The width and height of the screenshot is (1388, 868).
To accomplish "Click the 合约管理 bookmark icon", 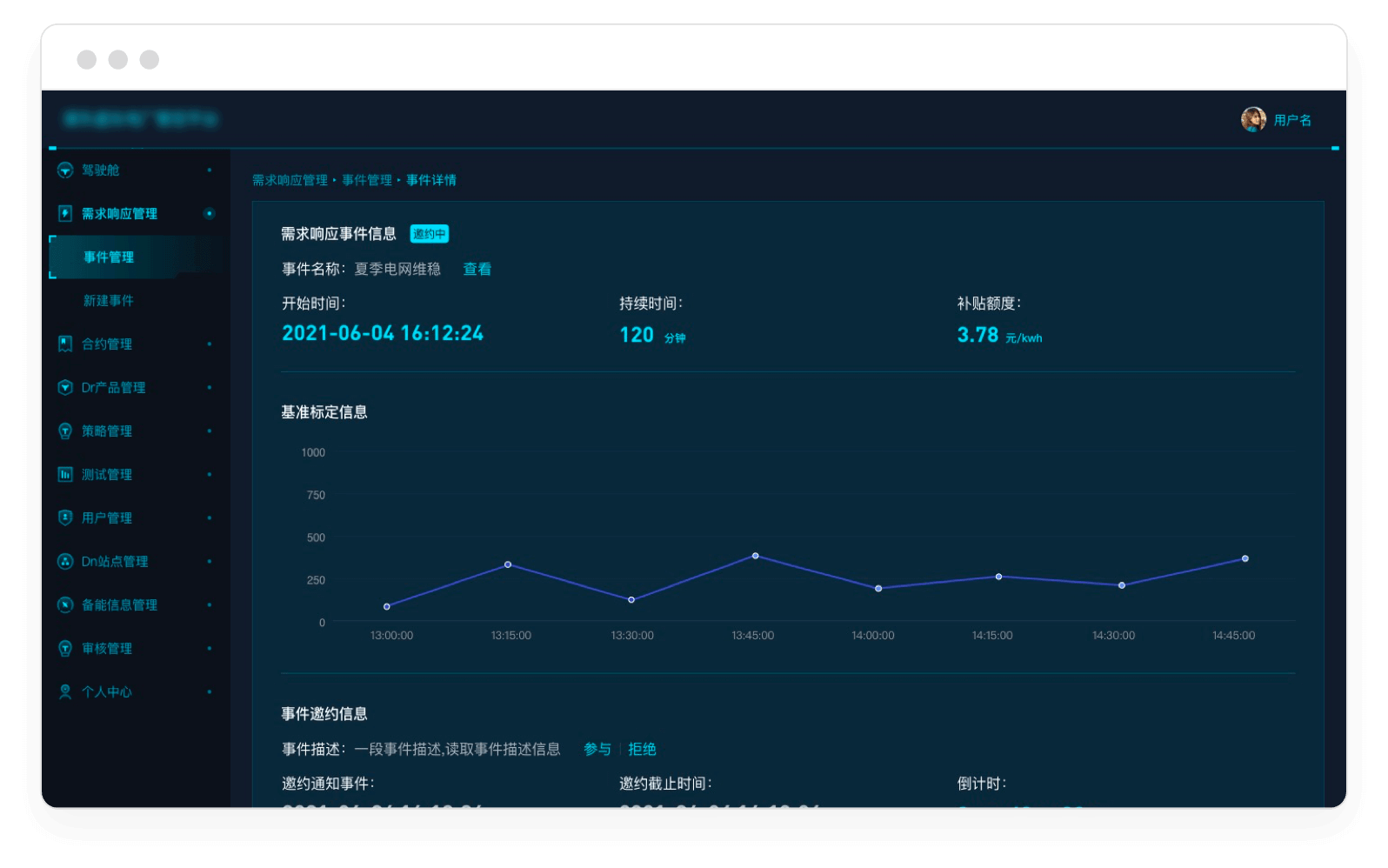I will coord(65,344).
